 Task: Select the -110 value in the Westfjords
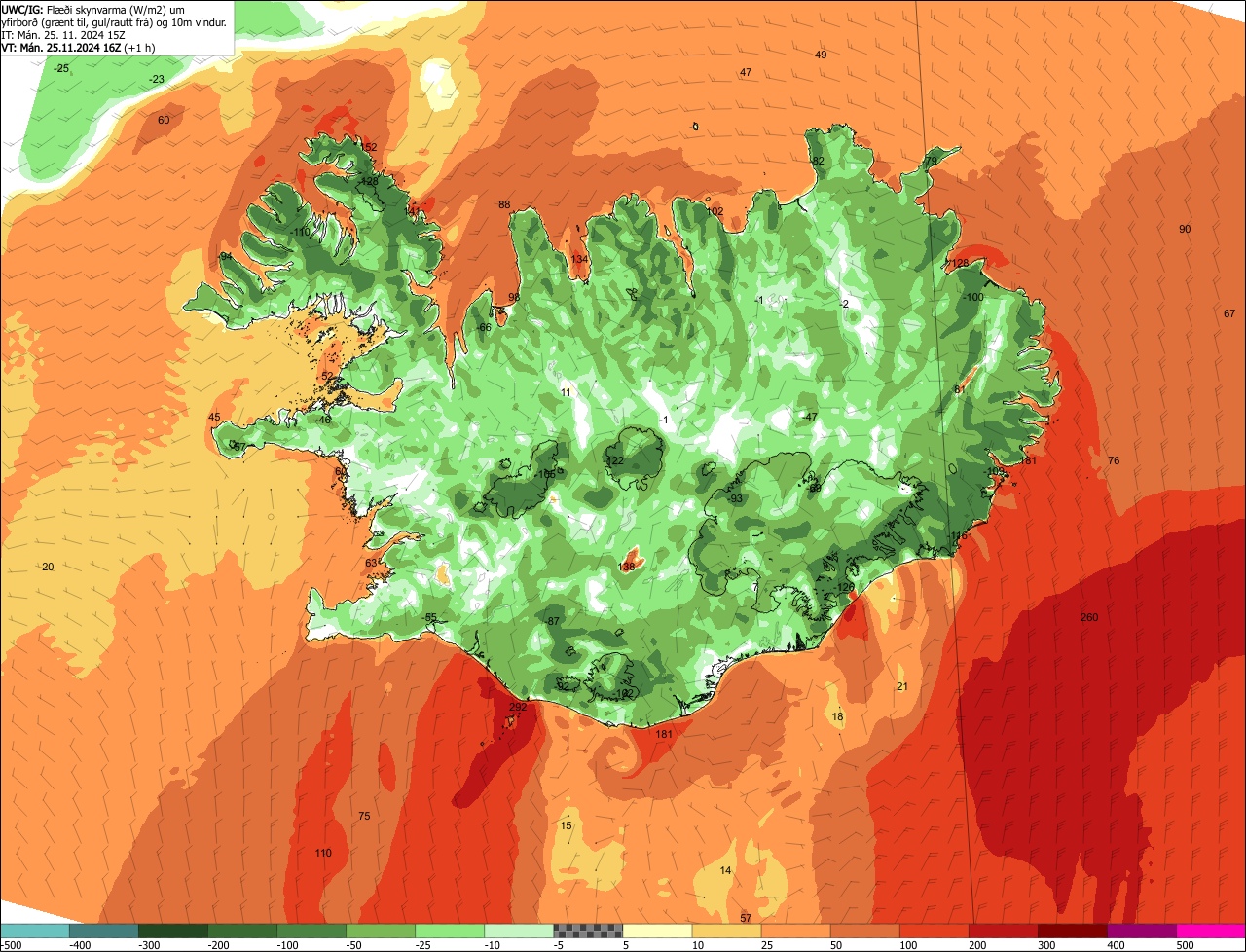tap(300, 233)
